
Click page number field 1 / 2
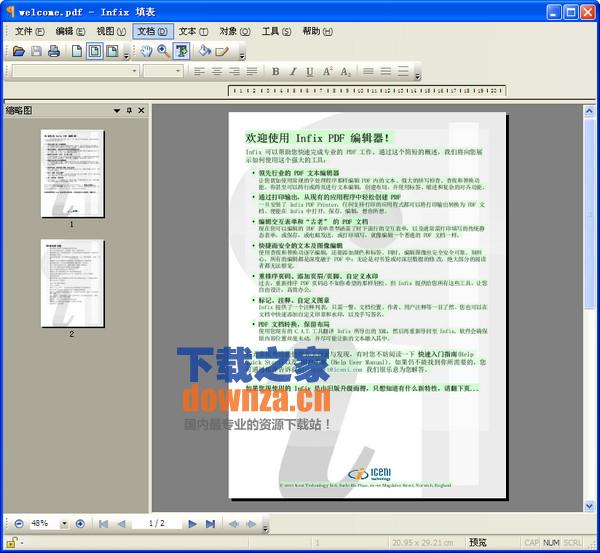click(x=157, y=523)
